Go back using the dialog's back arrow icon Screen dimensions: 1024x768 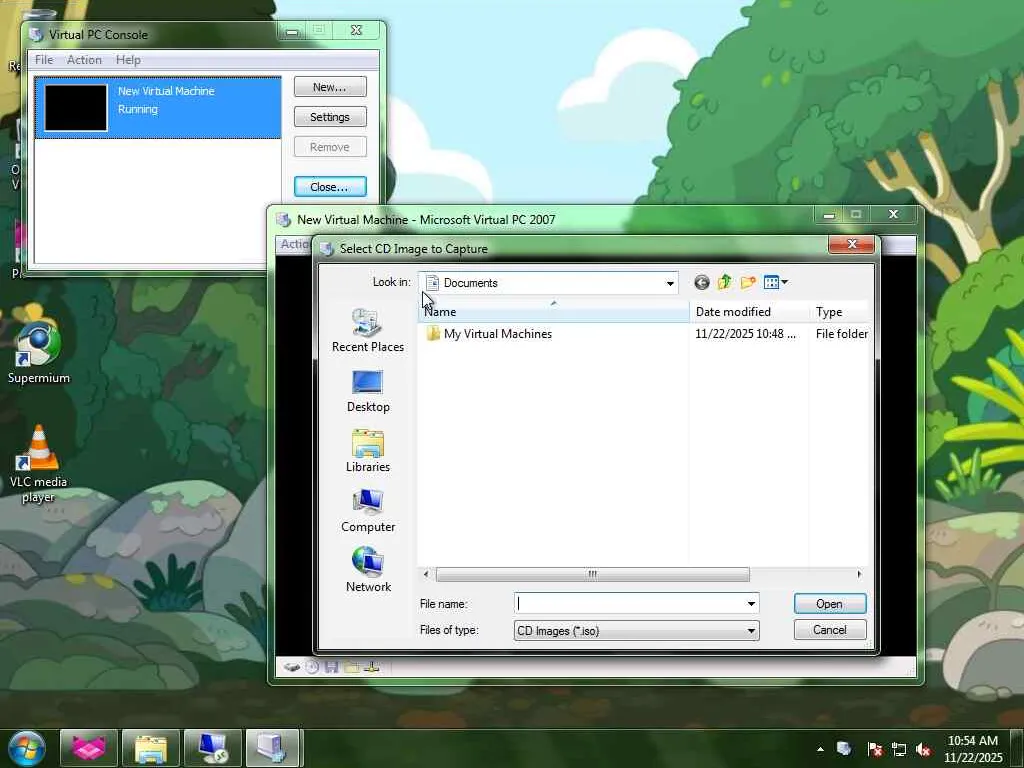point(701,282)
